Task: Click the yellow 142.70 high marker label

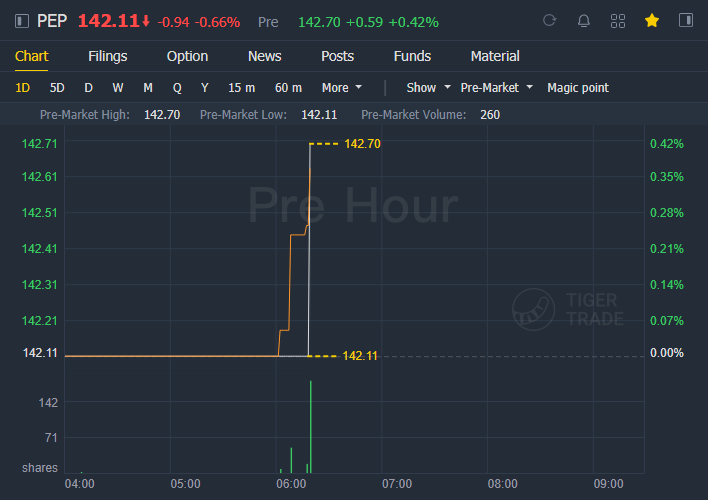Action: [x=362, y=144]
